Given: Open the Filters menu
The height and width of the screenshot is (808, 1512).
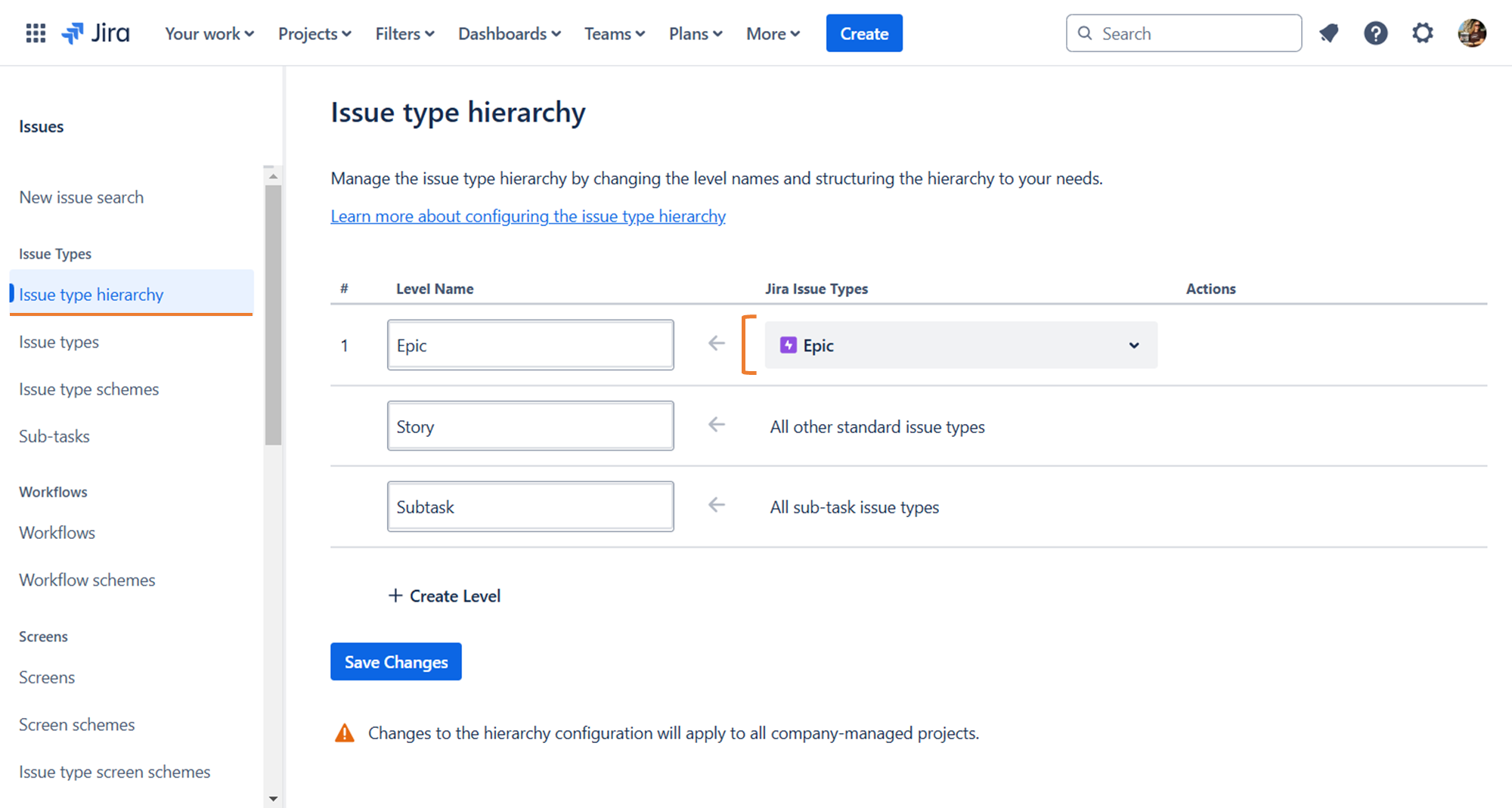Looking at the screenshot, I should tap(404, 33).
